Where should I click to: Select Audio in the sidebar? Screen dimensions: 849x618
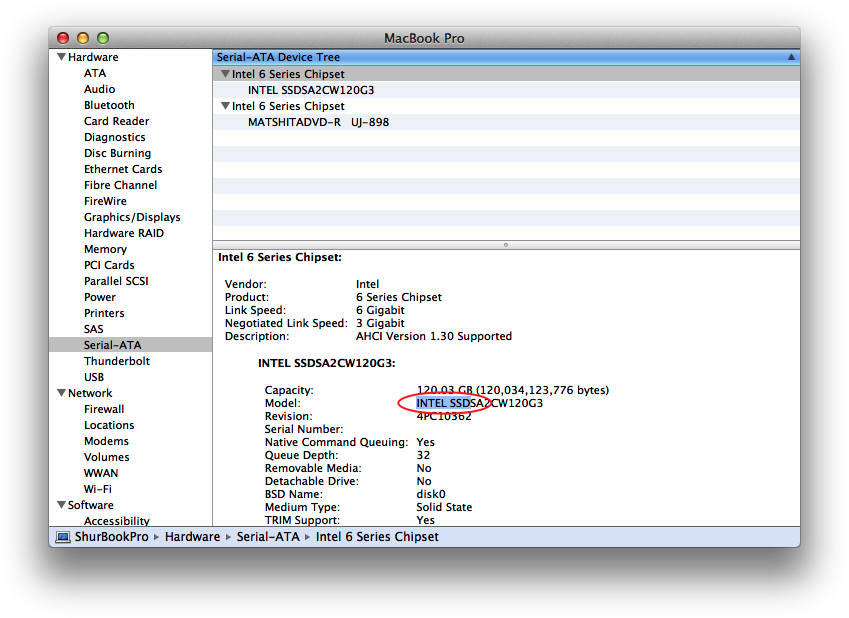(99, 89)
